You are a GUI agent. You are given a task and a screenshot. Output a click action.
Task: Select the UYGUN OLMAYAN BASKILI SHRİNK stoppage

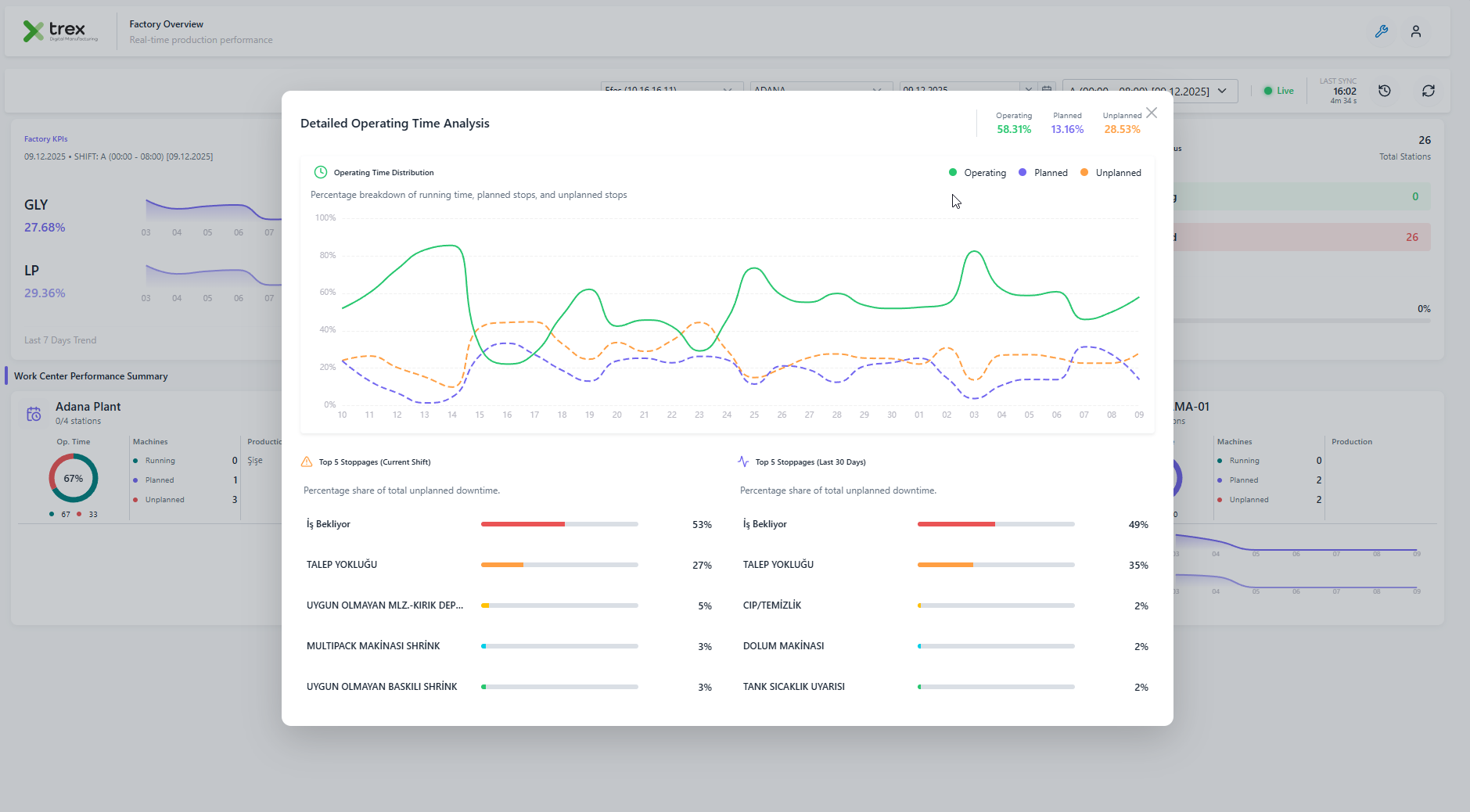coord(382,687)
